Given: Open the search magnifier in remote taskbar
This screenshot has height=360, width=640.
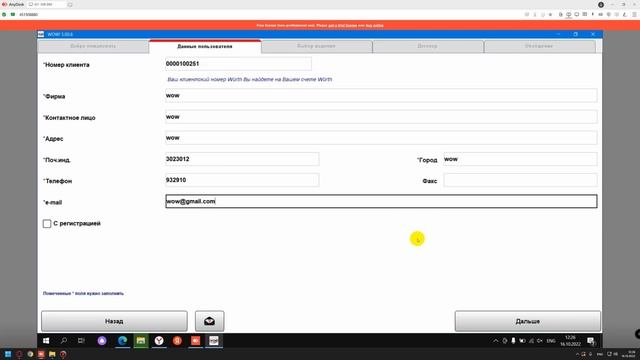Looking at the screenshot, I should [x=64, y=340].
